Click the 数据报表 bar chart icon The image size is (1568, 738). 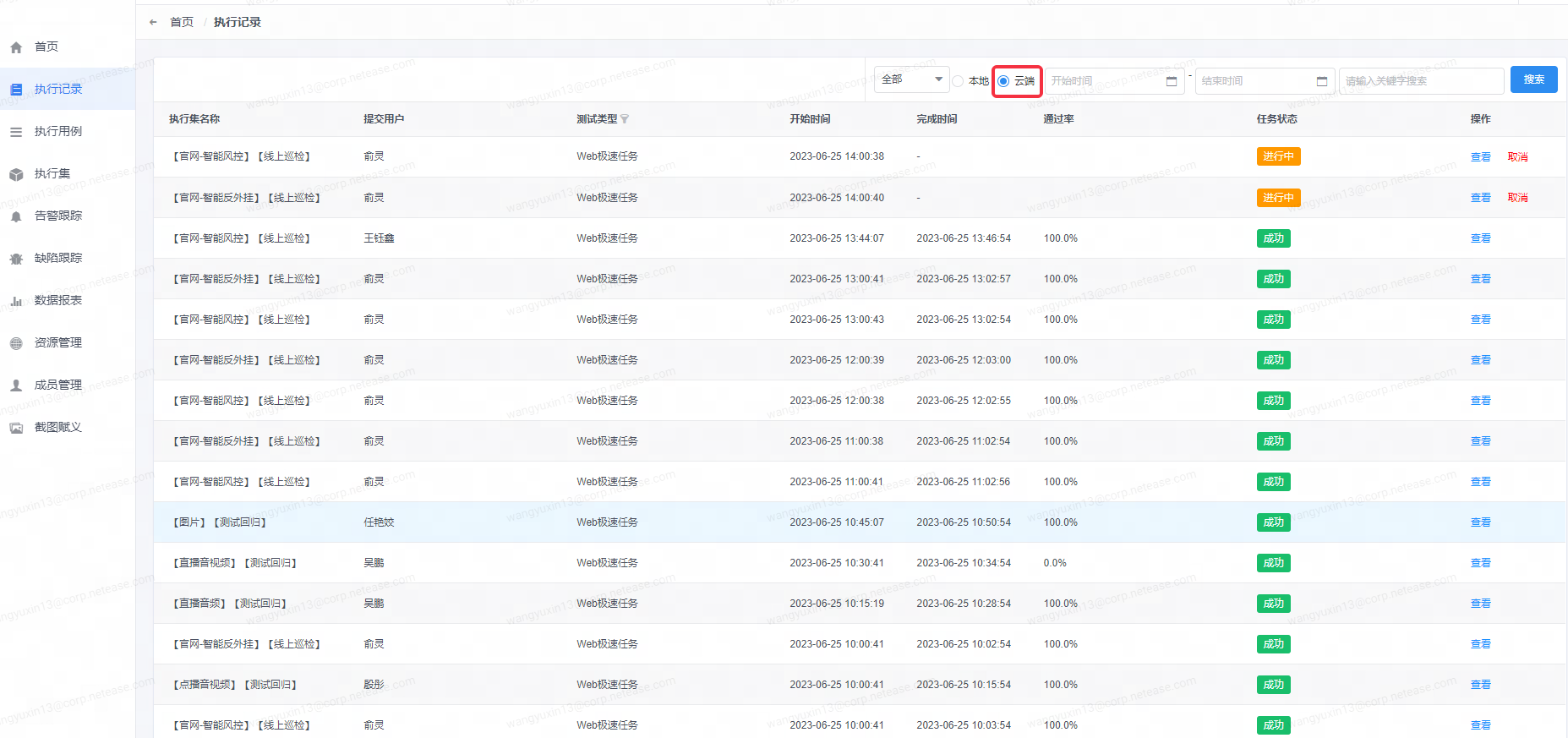[x=16, y=301]
